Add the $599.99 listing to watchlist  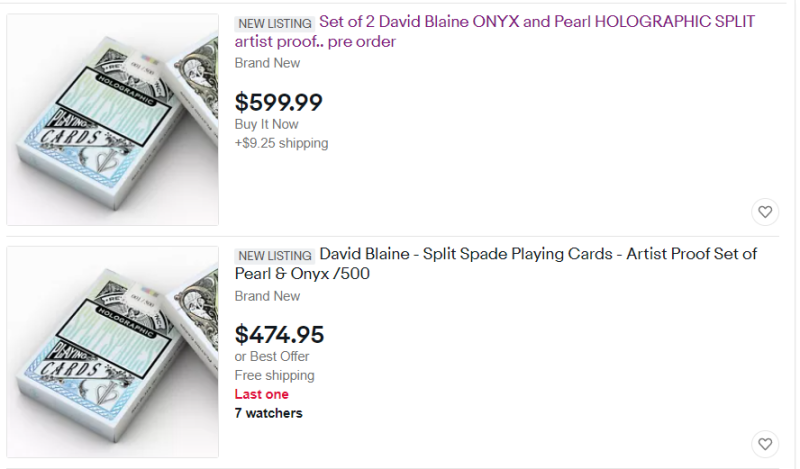(x=765, y=212)
